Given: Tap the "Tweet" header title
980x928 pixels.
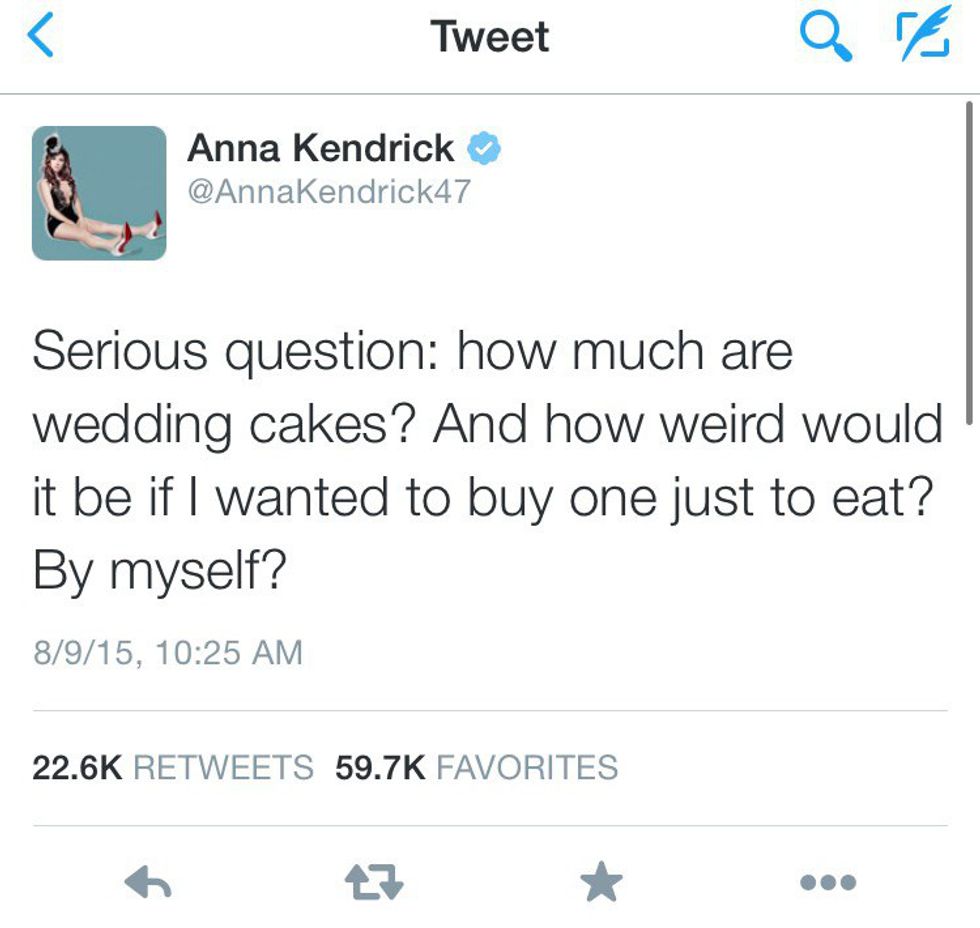Looking at the screenshot, I should [489, 37].
